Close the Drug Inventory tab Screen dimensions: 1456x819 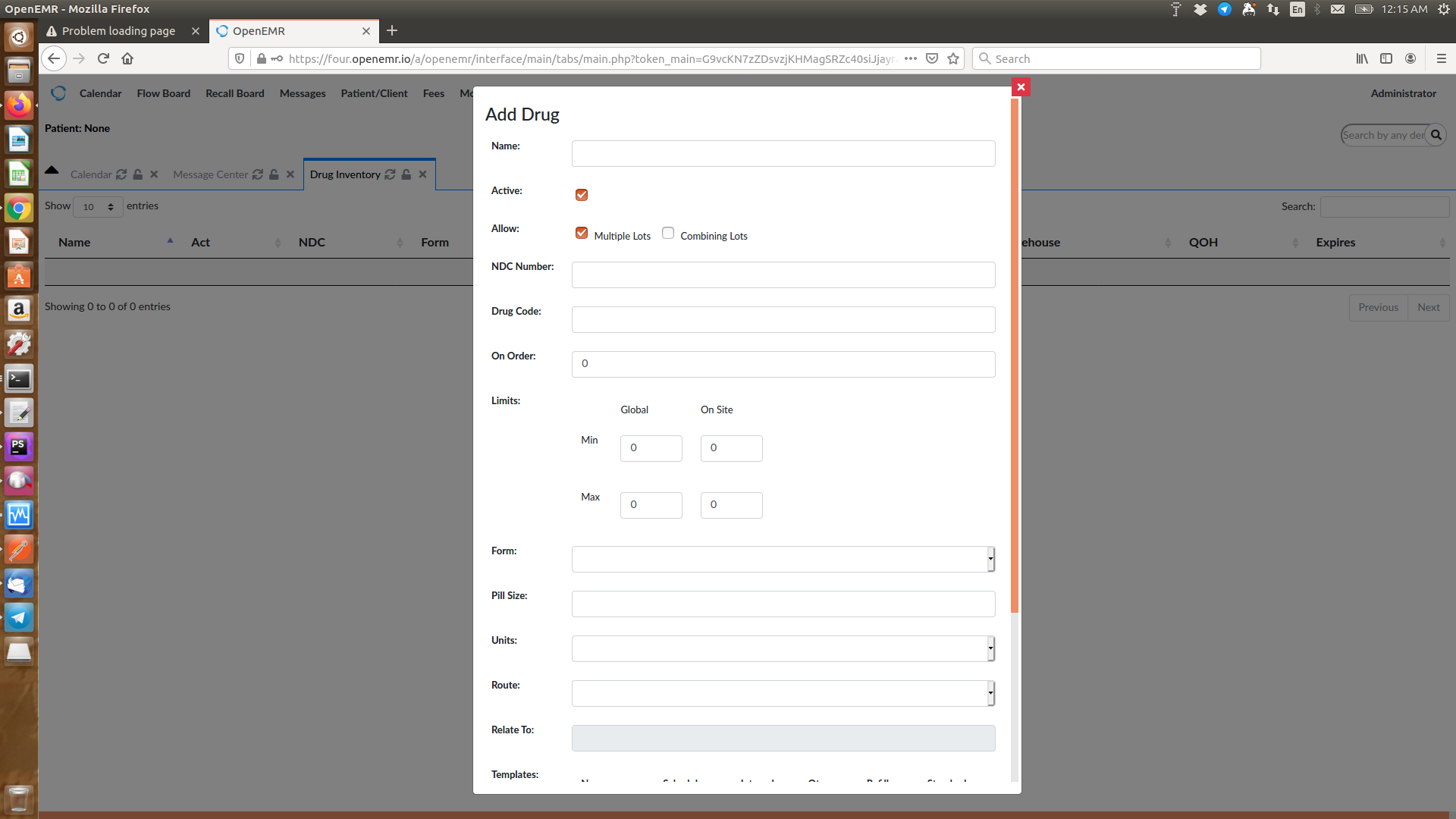tap(422, 174)
